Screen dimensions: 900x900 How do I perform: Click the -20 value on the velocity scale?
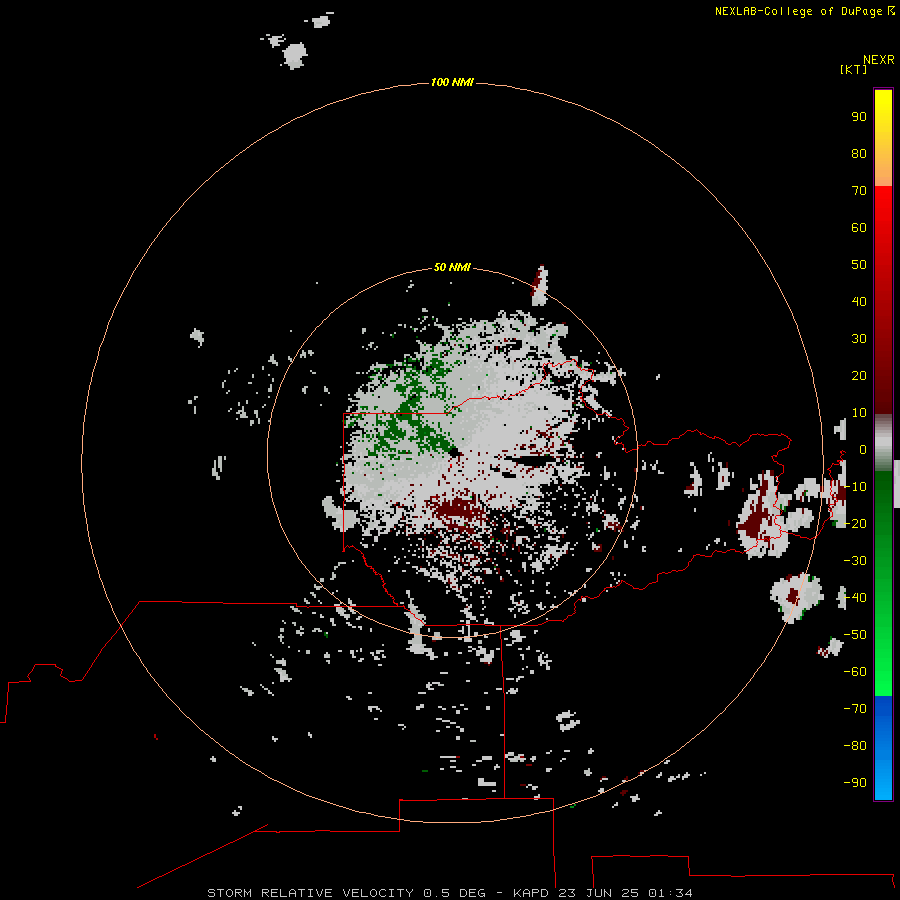click(x=855, y=523)
